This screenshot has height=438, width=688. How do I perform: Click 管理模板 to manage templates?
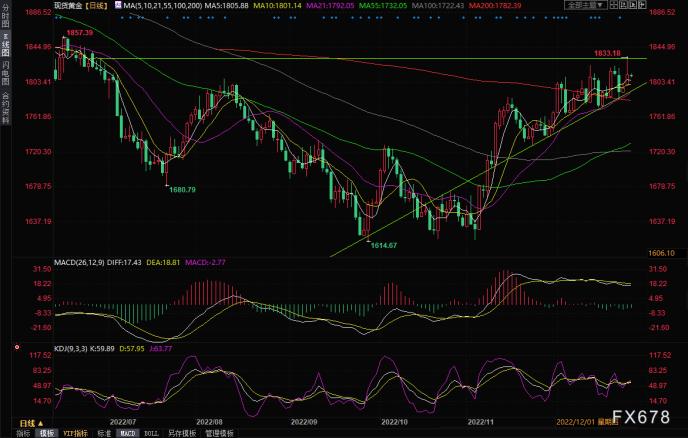pos(219,433)
